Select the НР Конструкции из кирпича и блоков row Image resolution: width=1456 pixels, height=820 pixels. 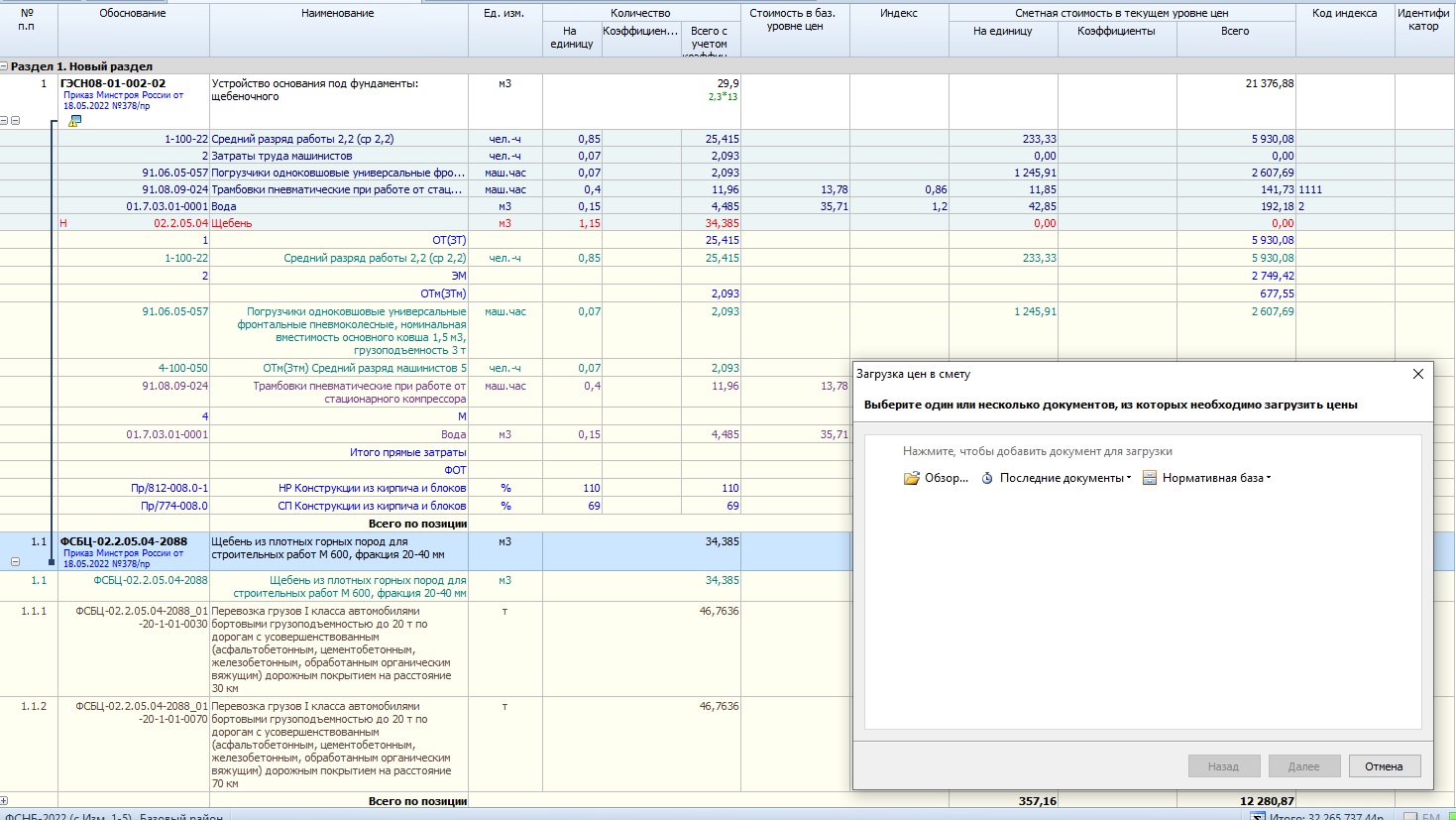pos(372,488)
